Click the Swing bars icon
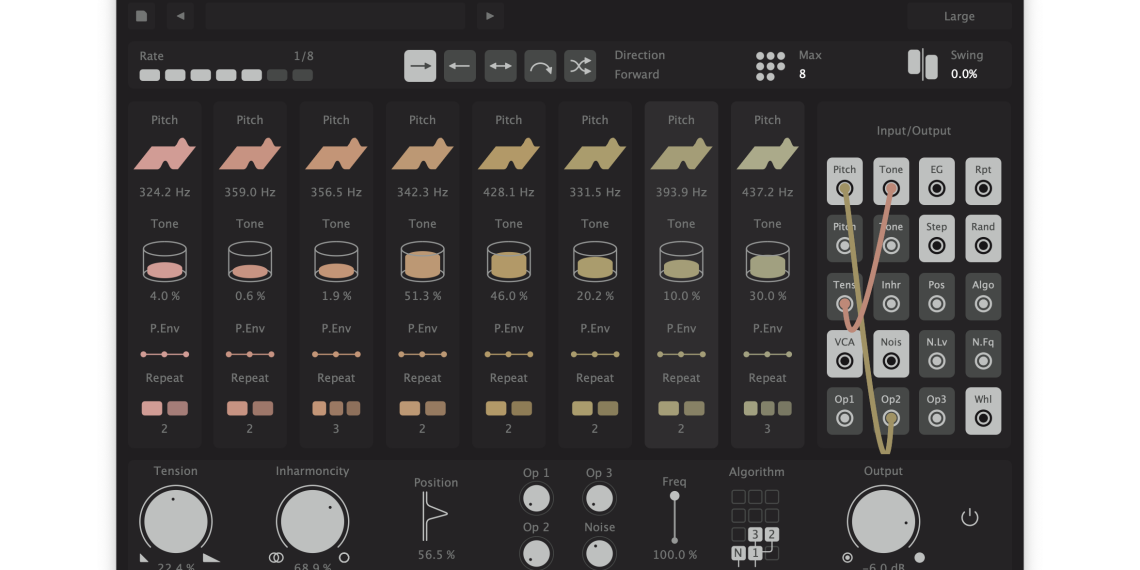The height and width of the screenshot is (570, 1140). tap(922, 65)
